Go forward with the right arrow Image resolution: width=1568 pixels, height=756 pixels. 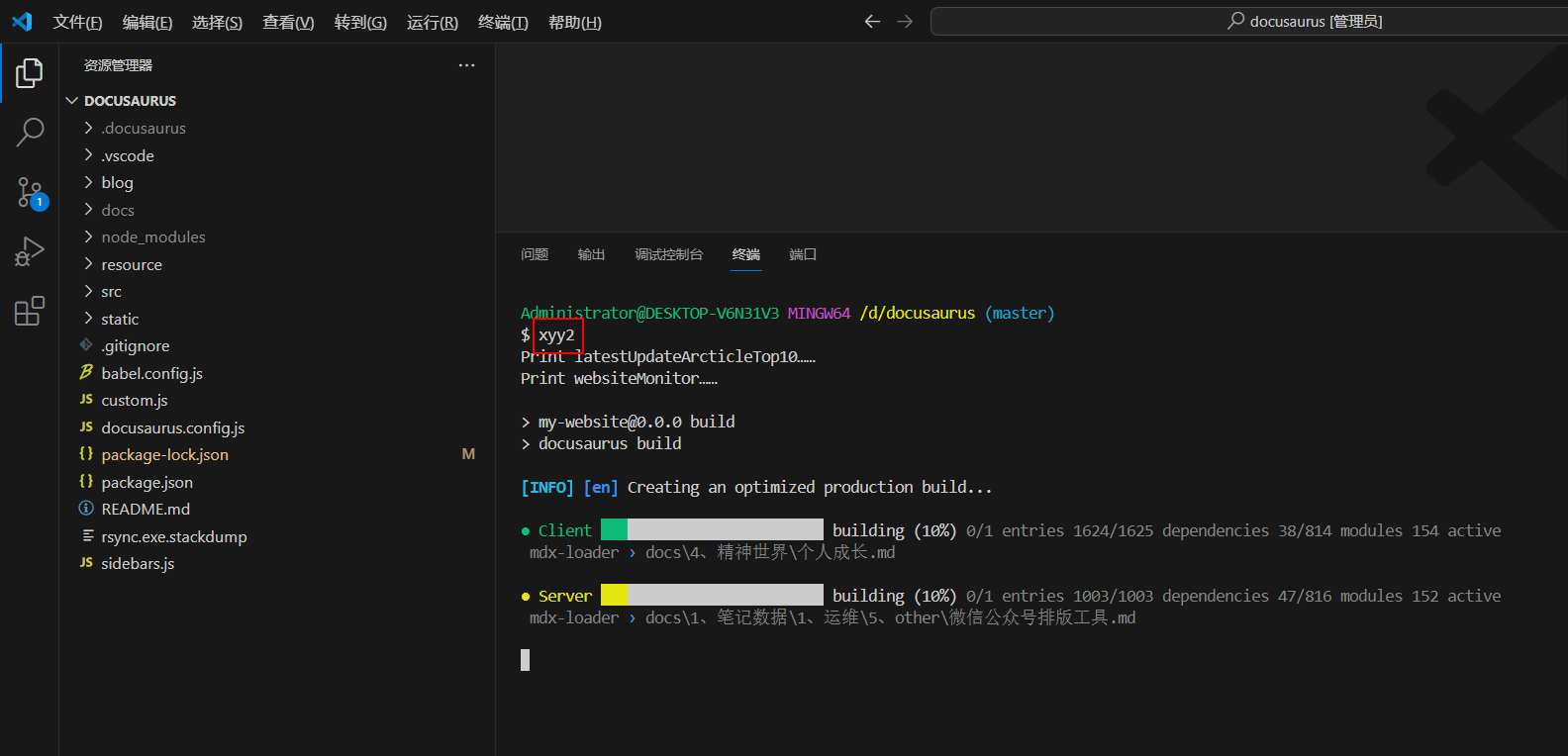[905, 21]
